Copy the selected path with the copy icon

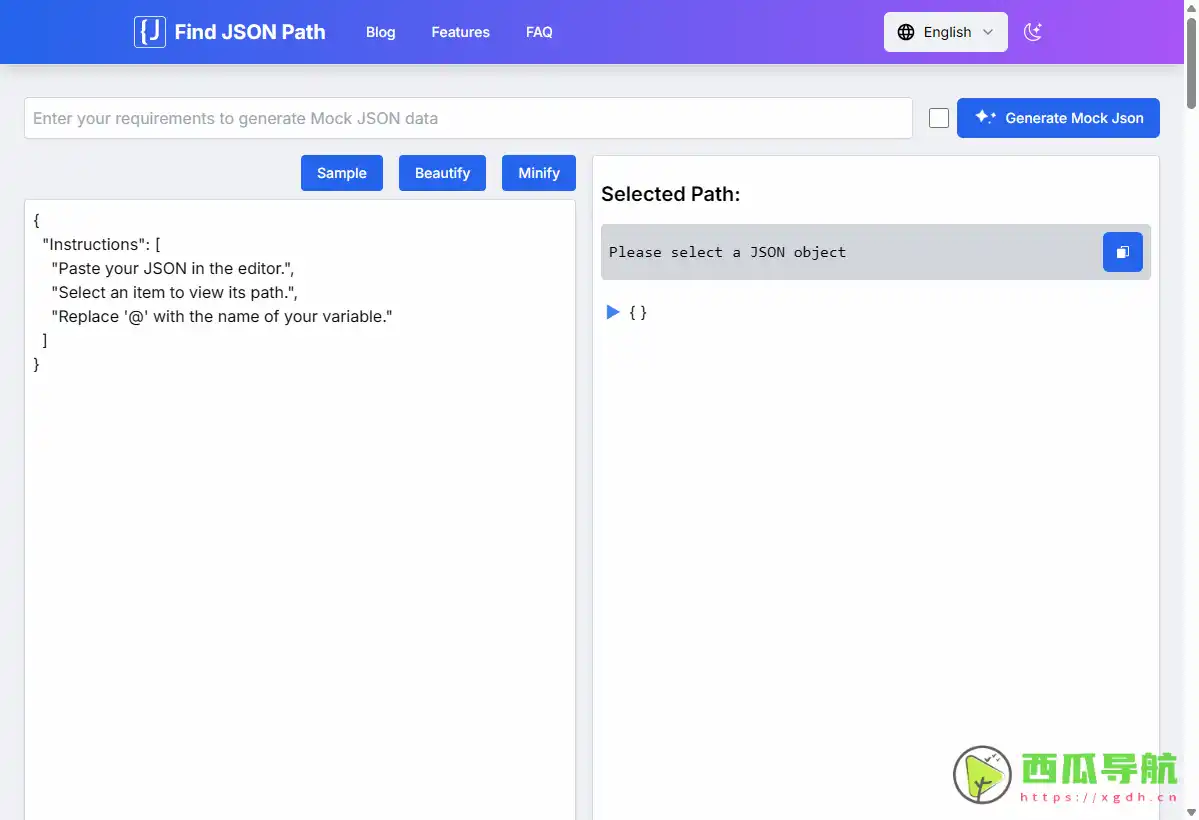tap(1122, 252)
